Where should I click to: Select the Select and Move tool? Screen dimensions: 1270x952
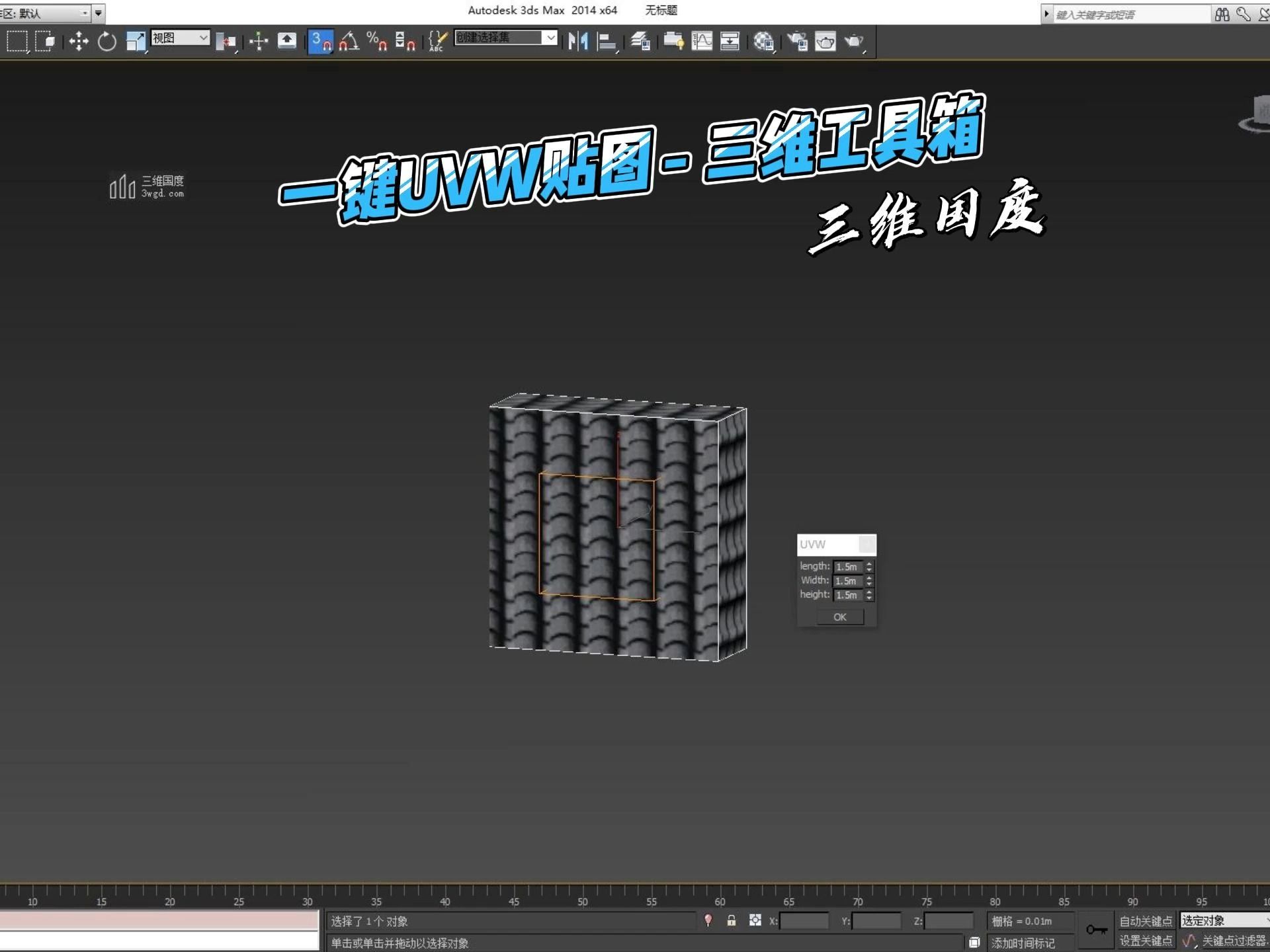(x=78, y=42)
